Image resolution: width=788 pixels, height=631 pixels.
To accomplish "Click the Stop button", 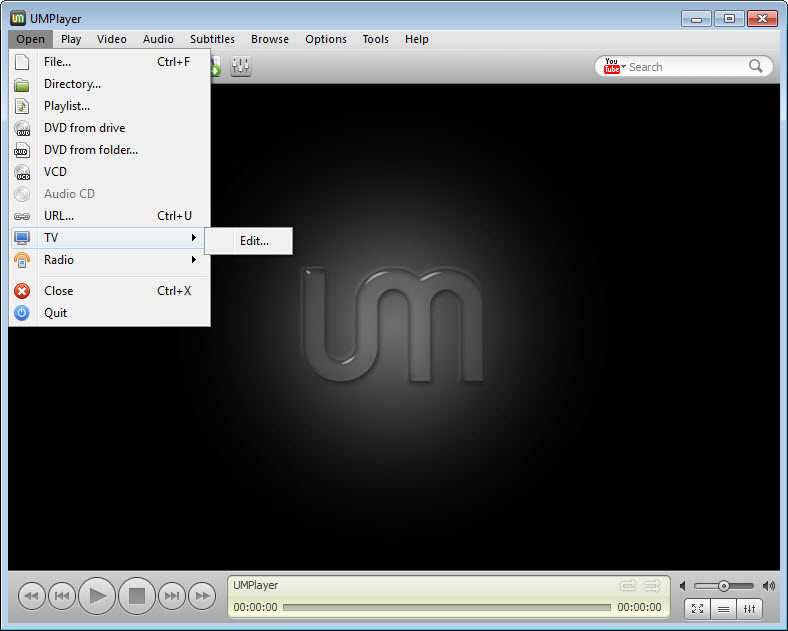I will pos(137,596).
